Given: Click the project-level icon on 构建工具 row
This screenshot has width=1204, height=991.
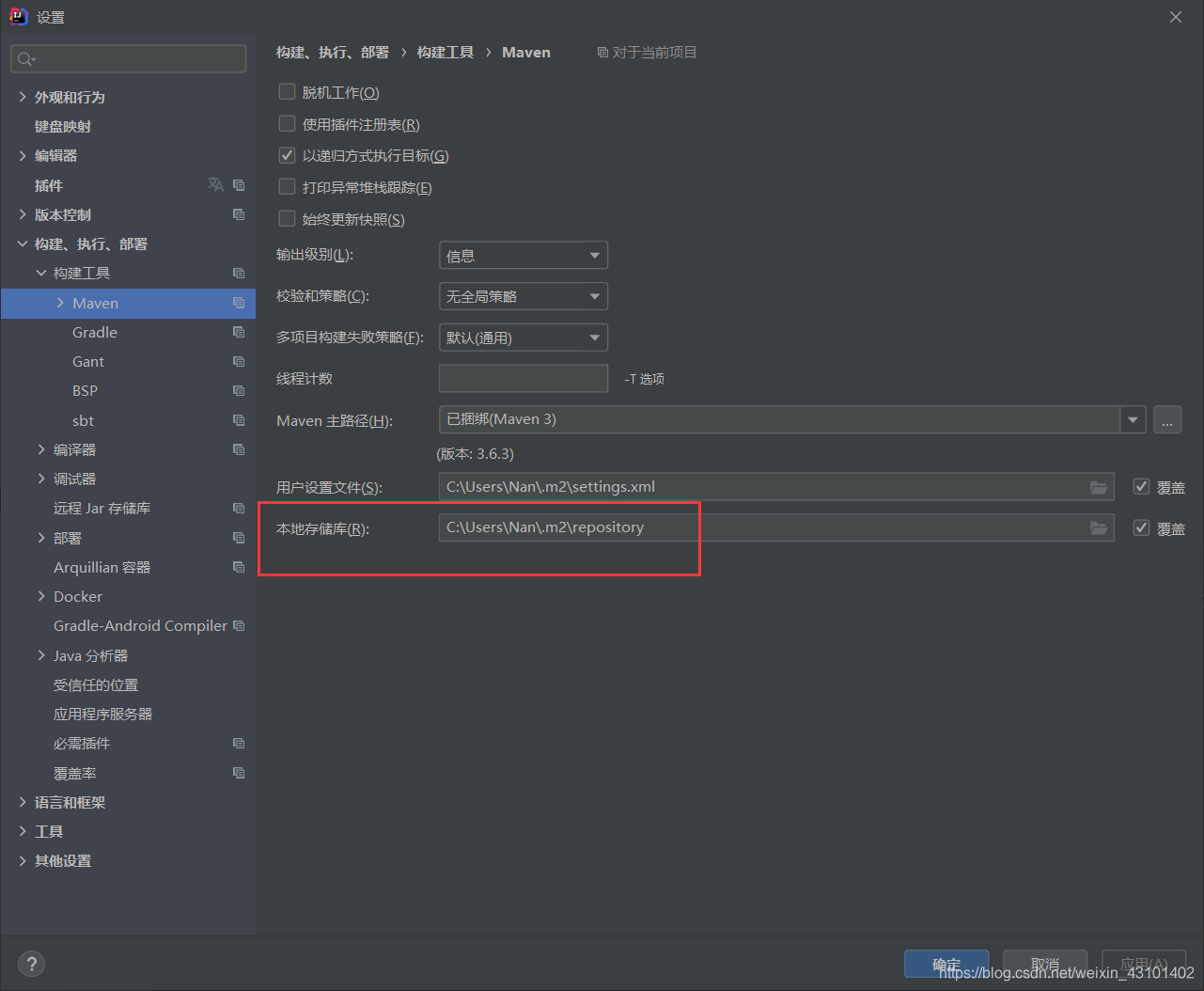Looking at the screenshot, I should tap(239, 273).
